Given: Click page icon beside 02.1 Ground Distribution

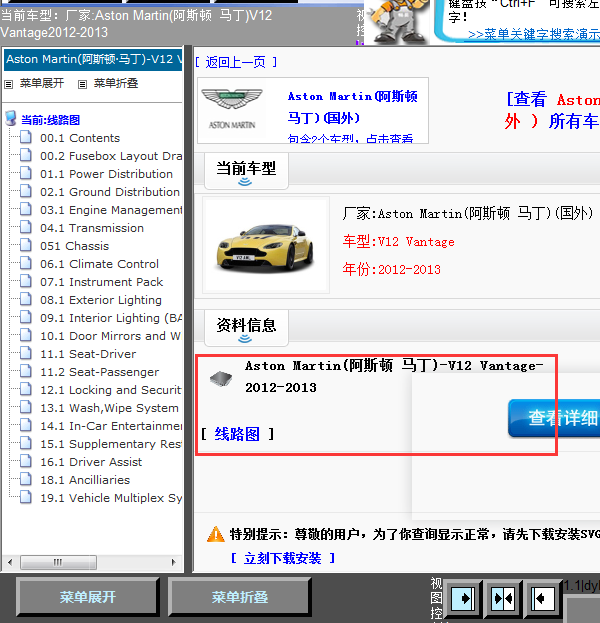Looking at the screenshot, I should pos(26,191).
